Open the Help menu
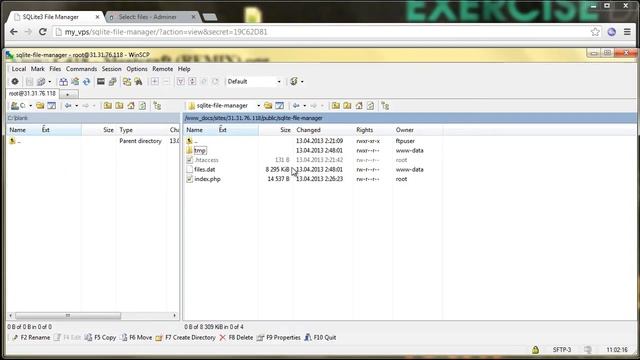The image size is (640, 360). [x=184, y=69]
